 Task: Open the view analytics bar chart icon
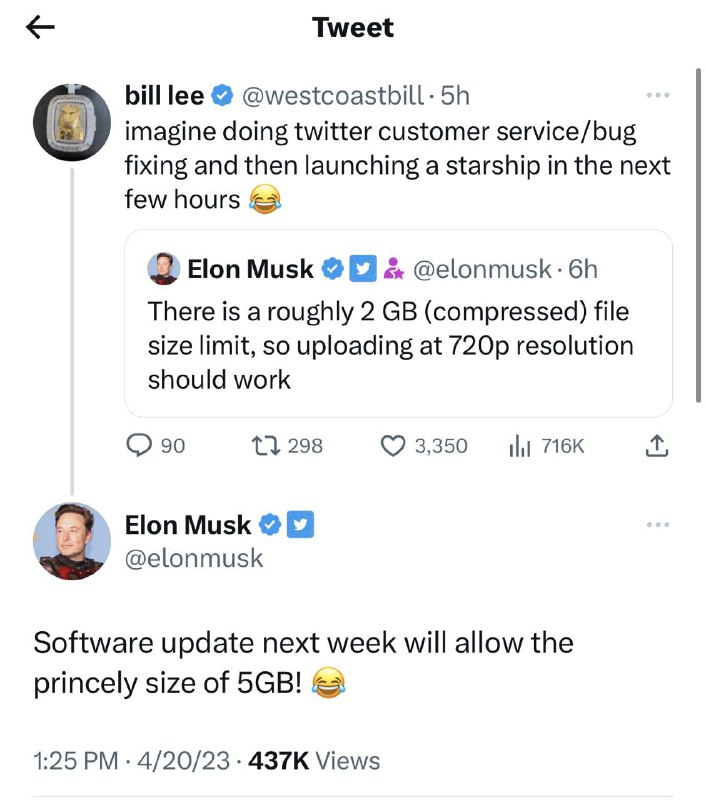point(521,446)
